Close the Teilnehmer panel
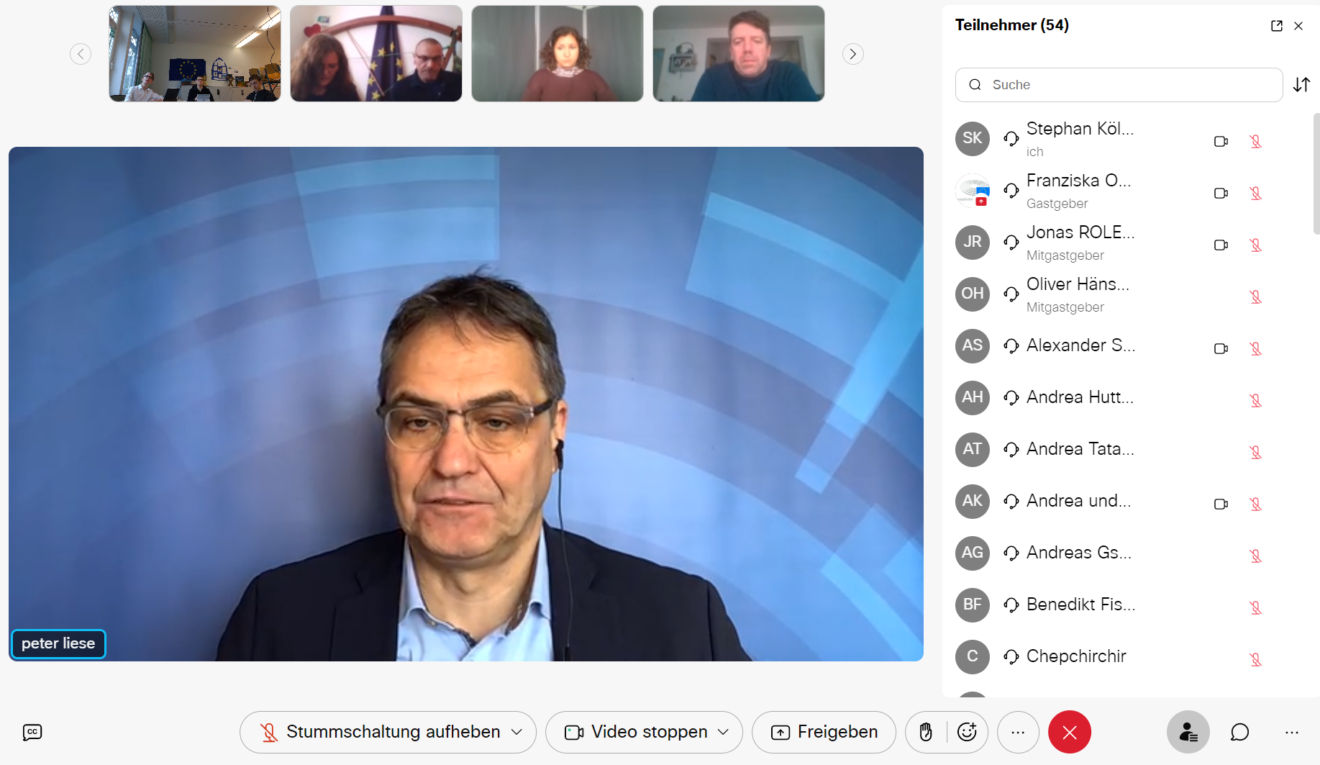Image resolution: width=1320 pixels, height=765 pixels. click(1298, 26)
